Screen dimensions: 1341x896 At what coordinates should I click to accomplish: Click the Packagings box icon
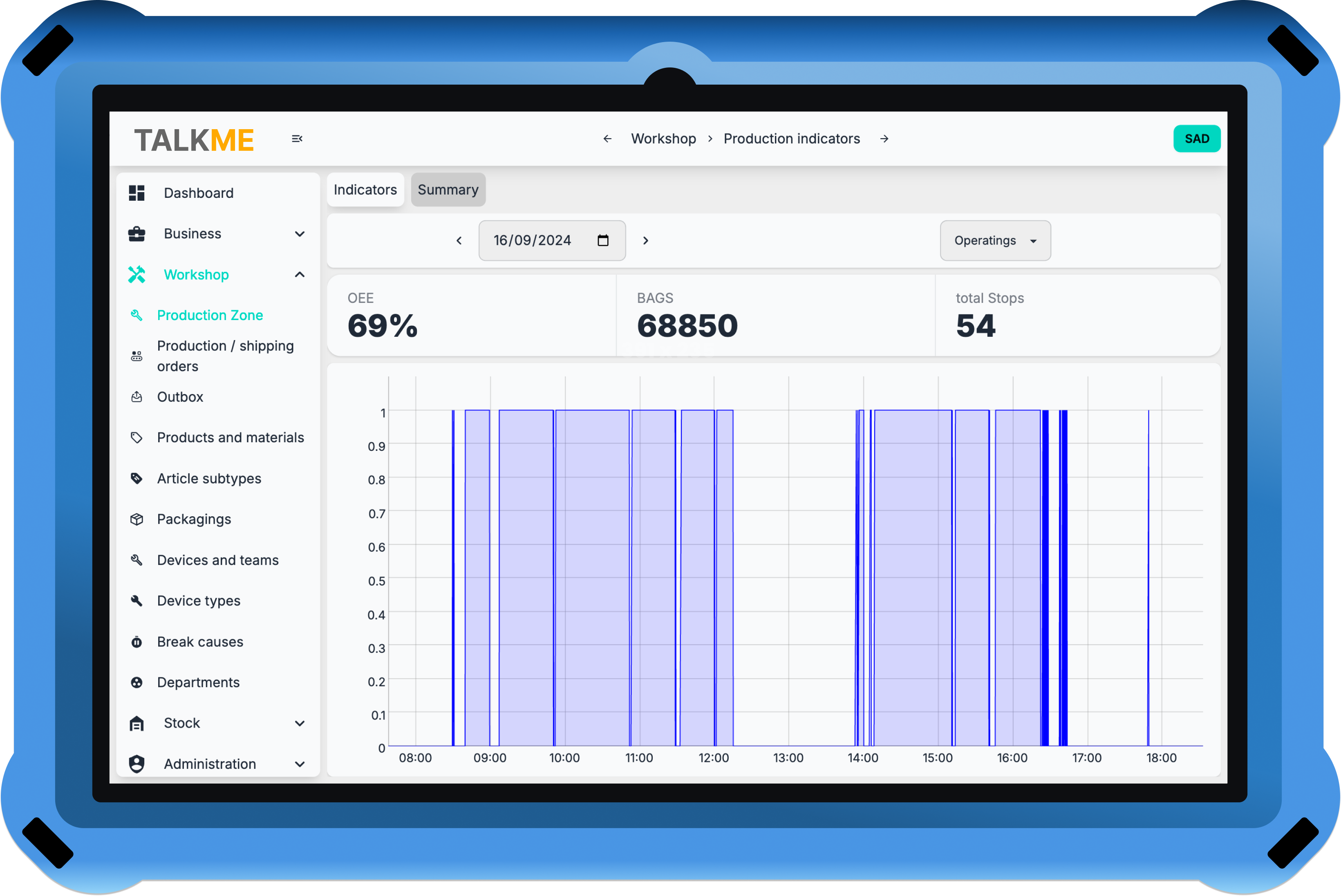pos(137,520)
